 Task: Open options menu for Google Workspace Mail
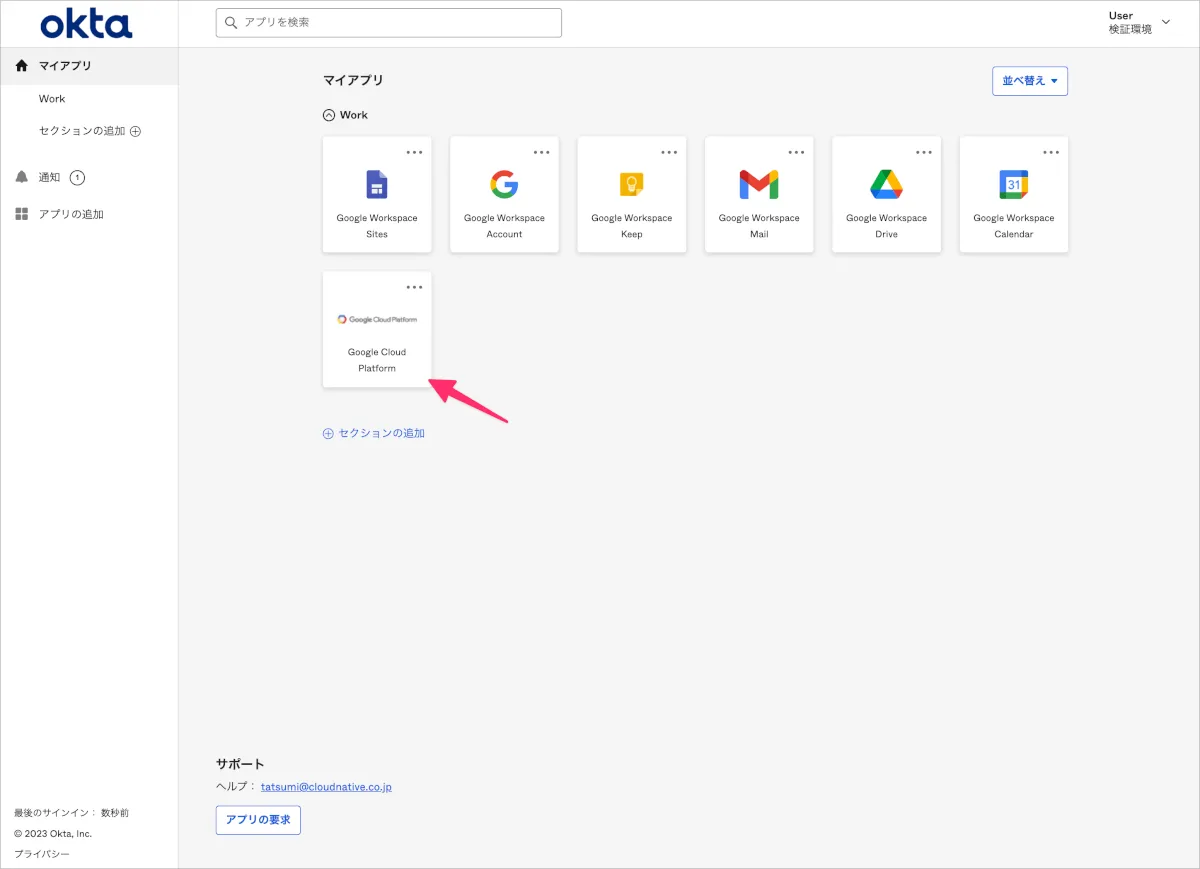click(796, 152)
